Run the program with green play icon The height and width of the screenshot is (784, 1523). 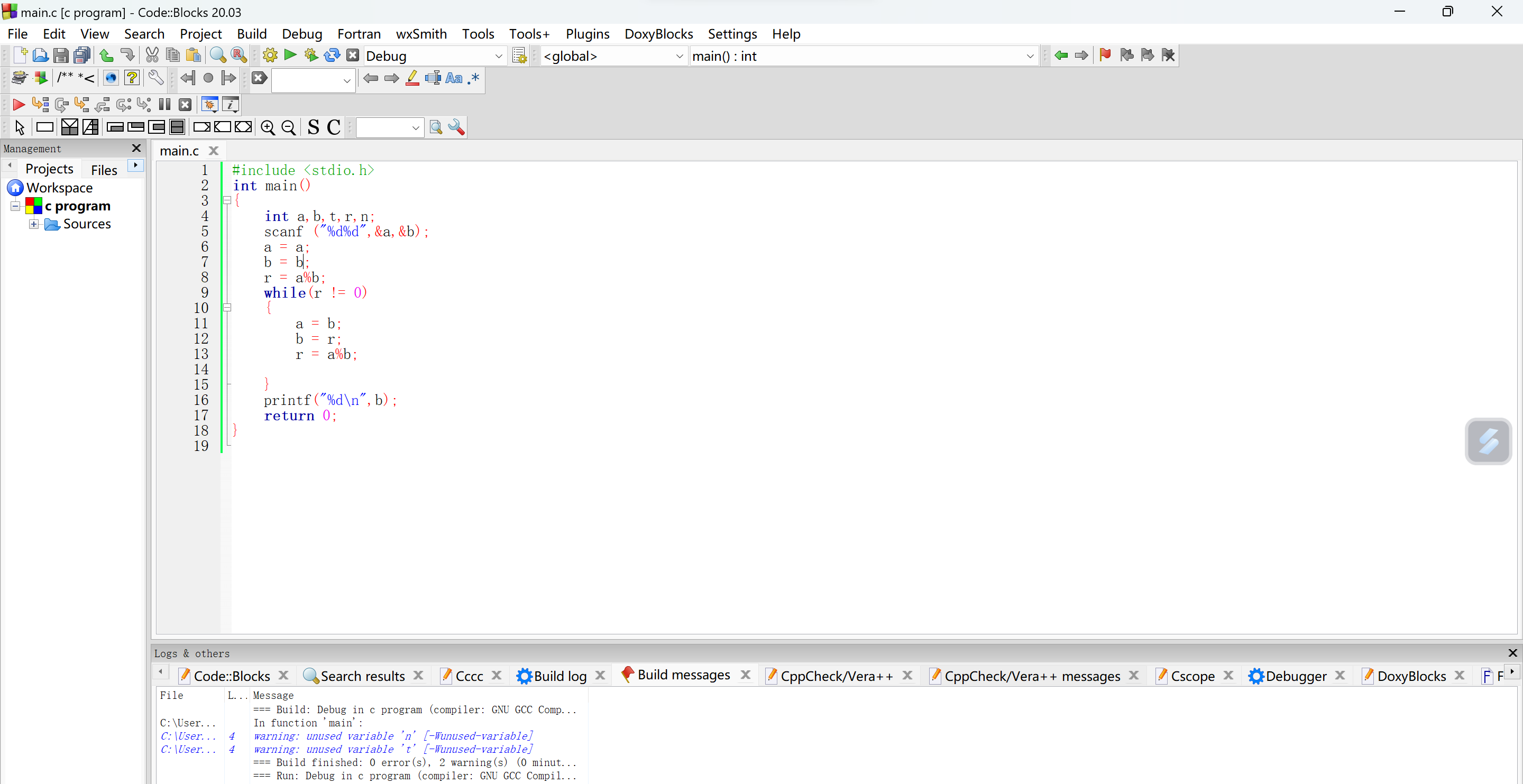point(290,56)
